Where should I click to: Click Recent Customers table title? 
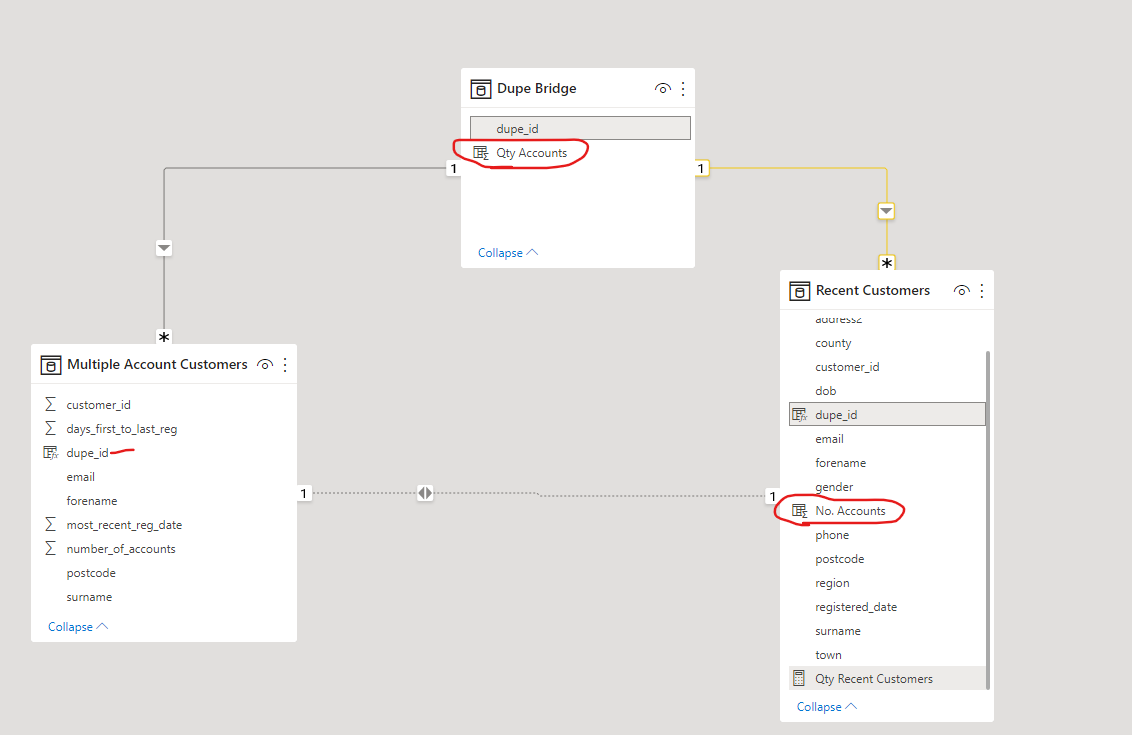click(x=873, y=290)
